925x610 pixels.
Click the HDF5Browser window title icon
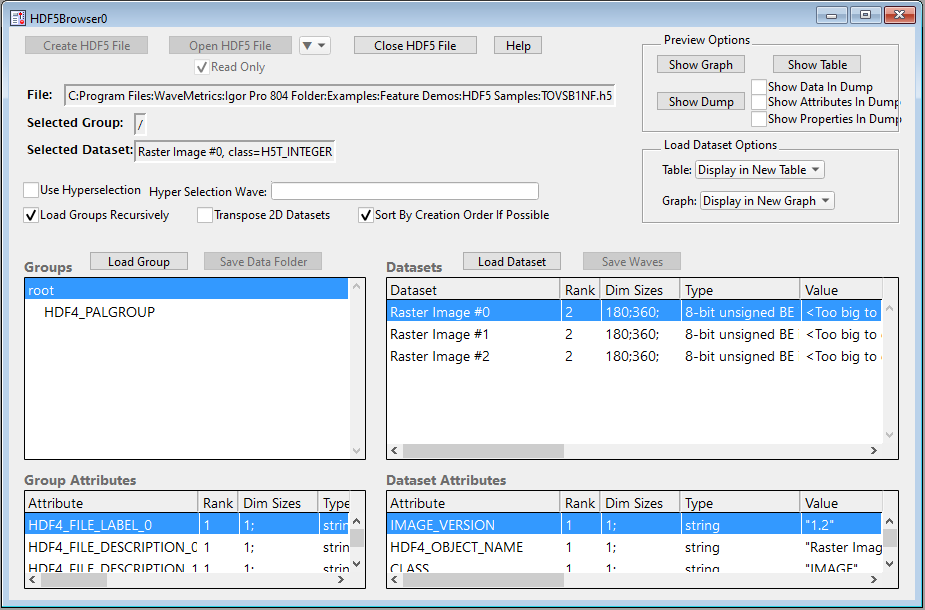tap(17, 16)
